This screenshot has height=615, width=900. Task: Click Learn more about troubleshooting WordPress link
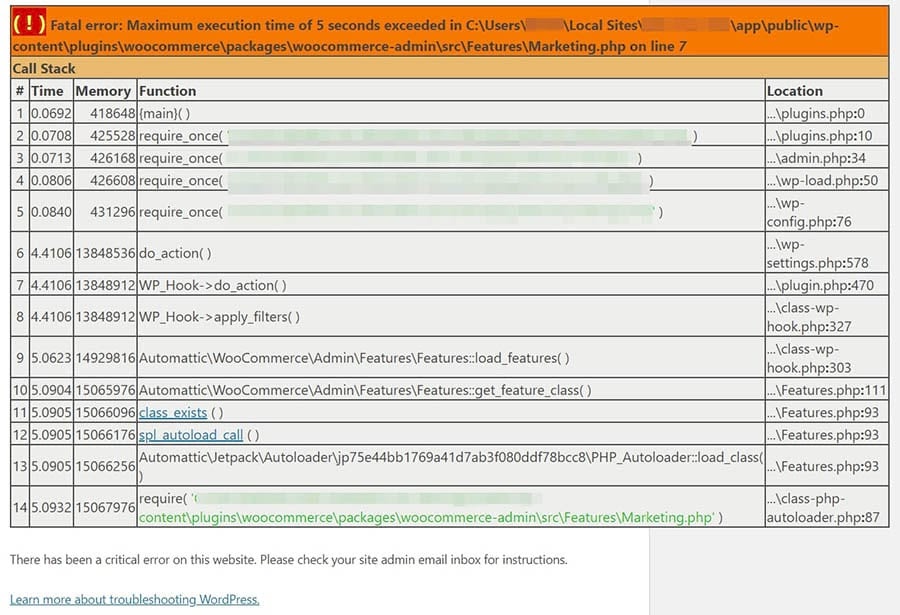click(x=134, y=599)
